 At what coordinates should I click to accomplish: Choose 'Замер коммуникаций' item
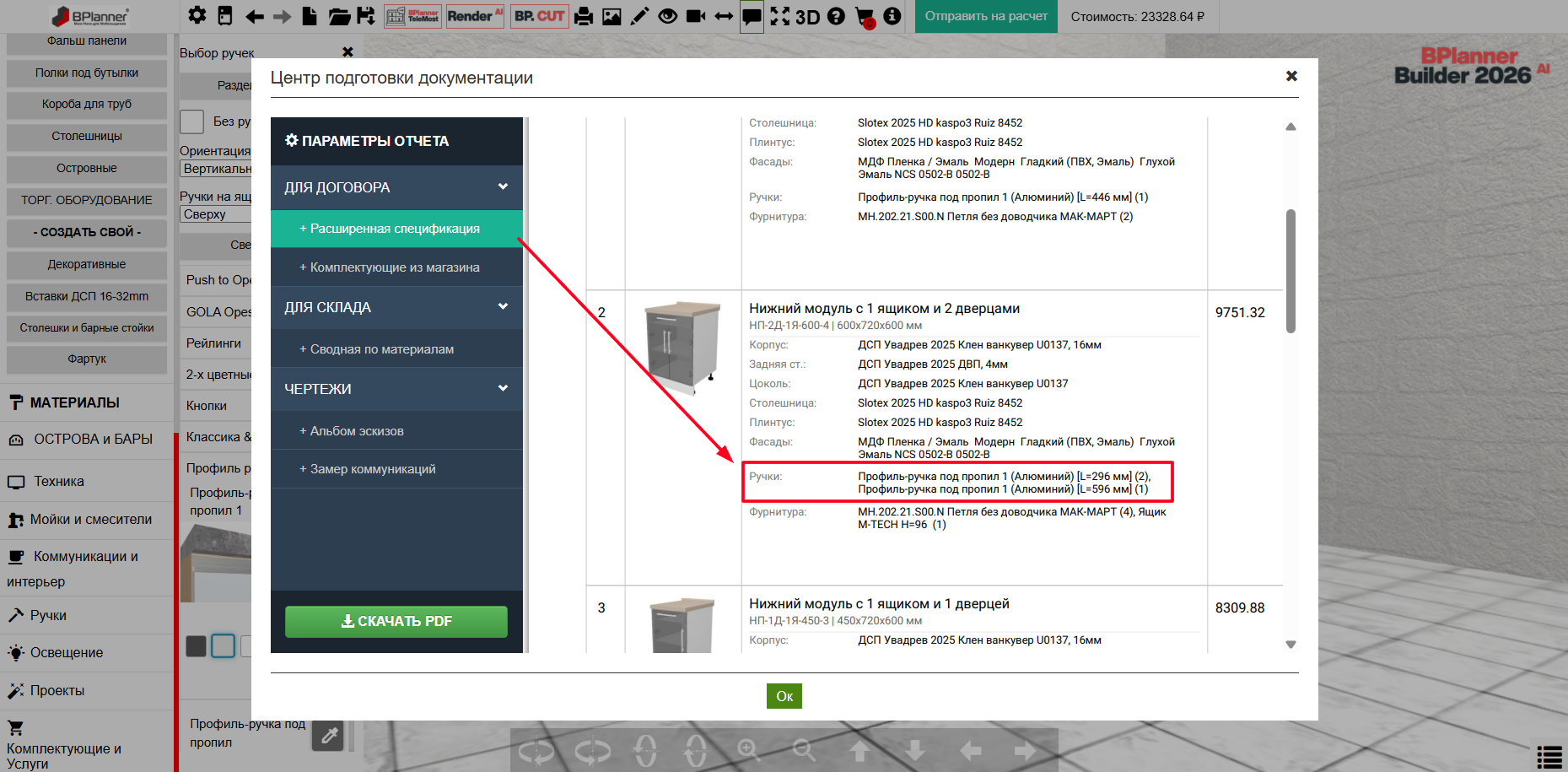tap(396, 469)
